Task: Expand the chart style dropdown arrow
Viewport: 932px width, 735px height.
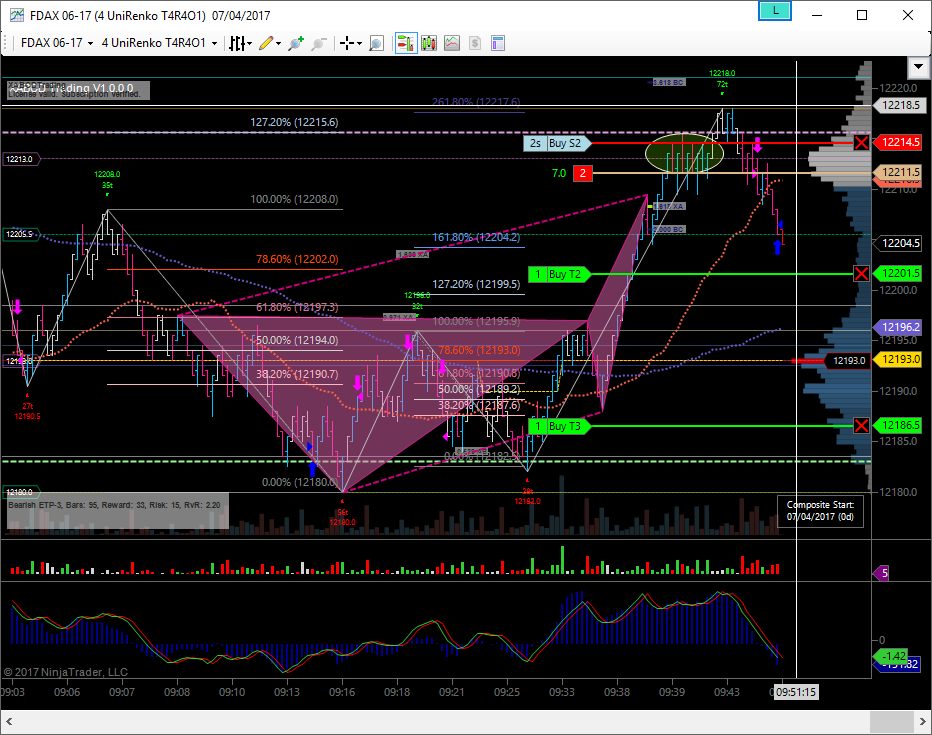Action: point(250,43)
